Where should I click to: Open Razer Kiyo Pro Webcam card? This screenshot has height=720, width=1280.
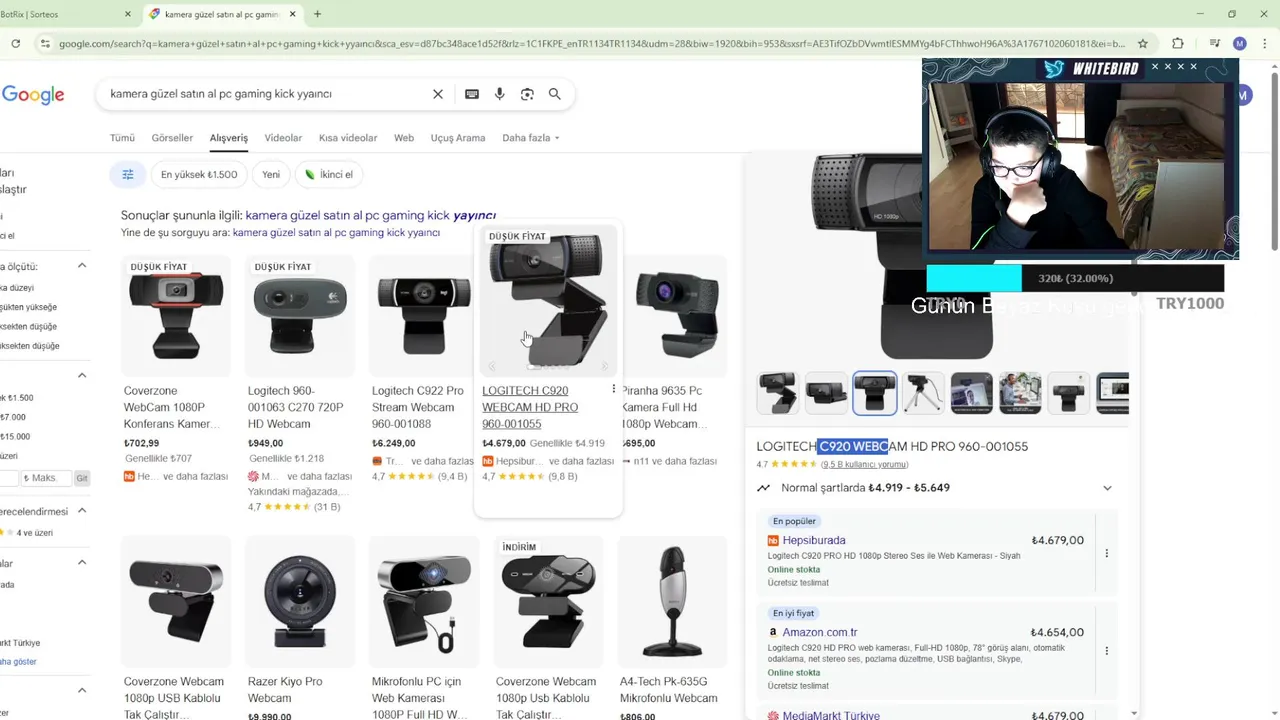[x=300, y=628]
